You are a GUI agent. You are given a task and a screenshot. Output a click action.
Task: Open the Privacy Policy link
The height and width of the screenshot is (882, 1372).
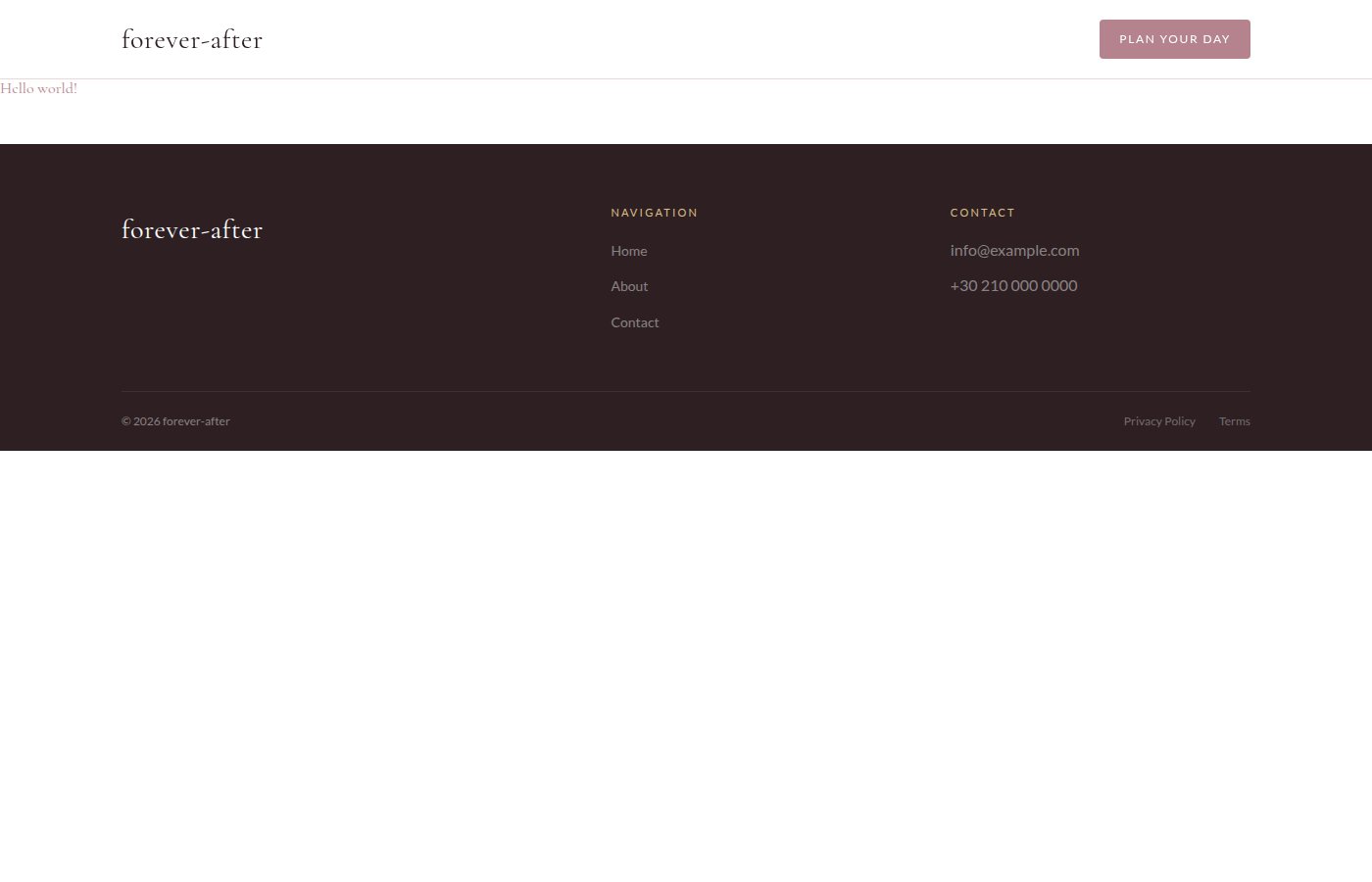(x=1159, y=421)
